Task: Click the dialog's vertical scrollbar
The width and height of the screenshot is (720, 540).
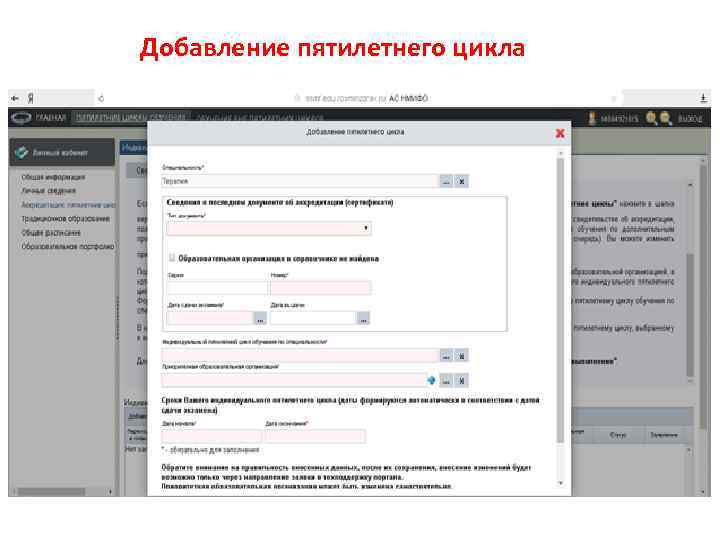Action: click(560, 301)
